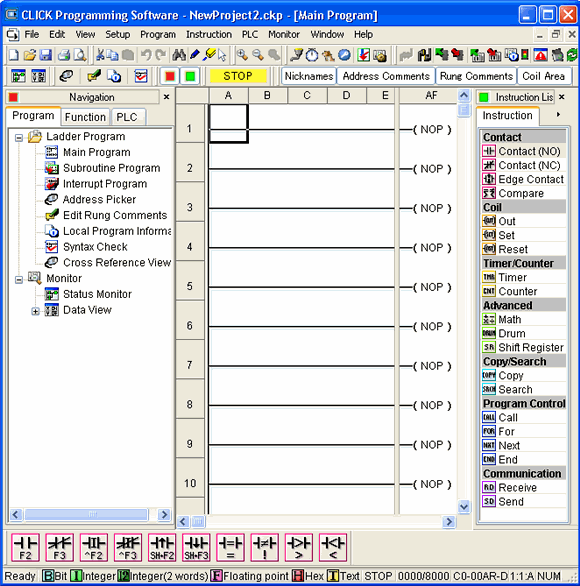The width and height of the screenshot is (580, 586).
Task: Open the Monitor menu
Action: click(x=284, y=34)
